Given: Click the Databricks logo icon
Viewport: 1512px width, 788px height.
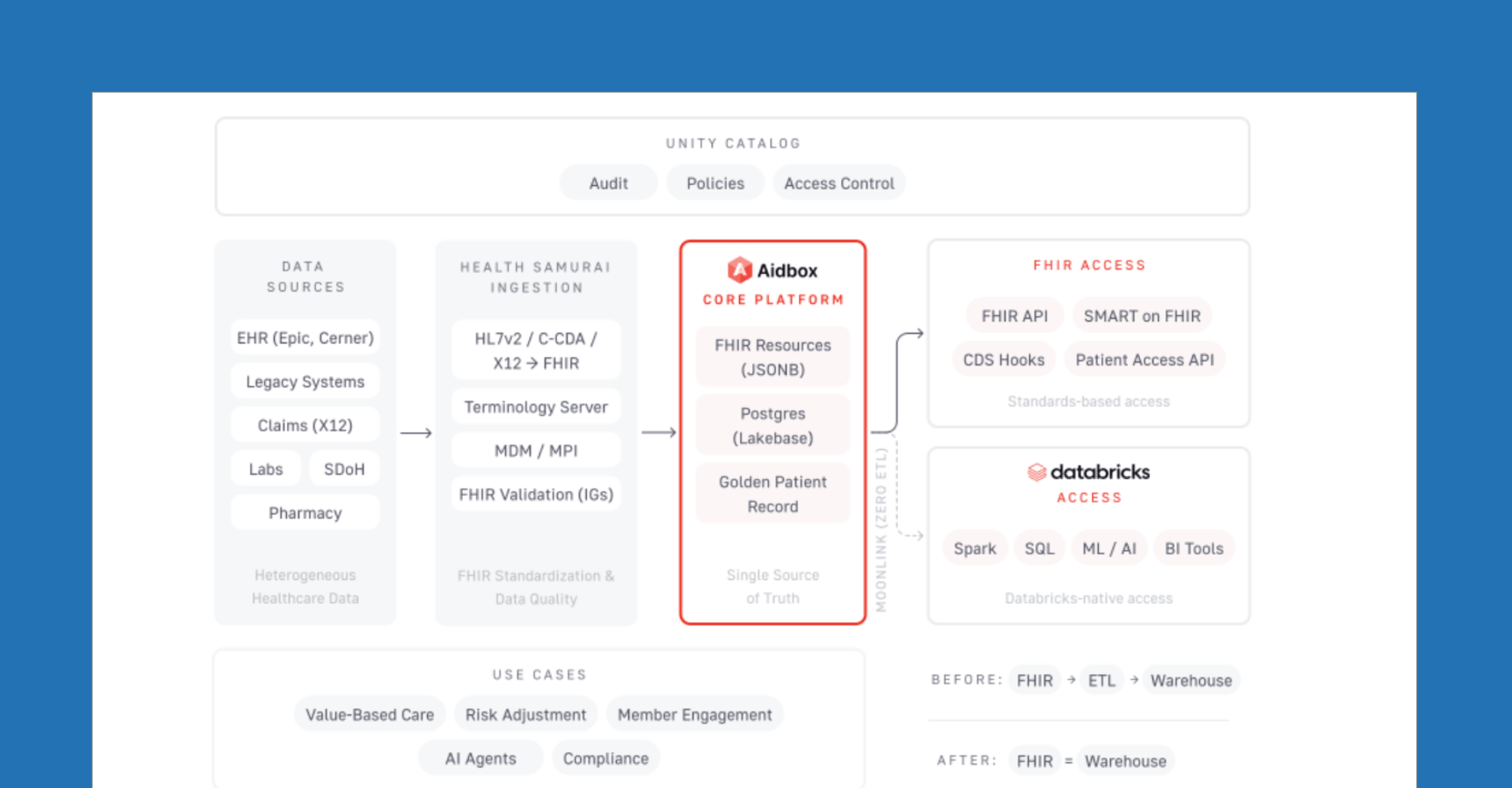Looking at the screenshot, I should (1036, 472).
